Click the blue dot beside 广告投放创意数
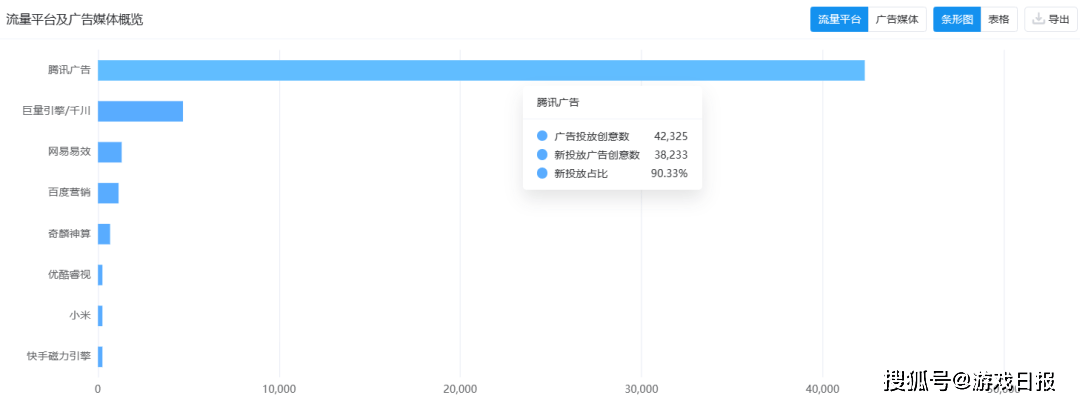 542,136
